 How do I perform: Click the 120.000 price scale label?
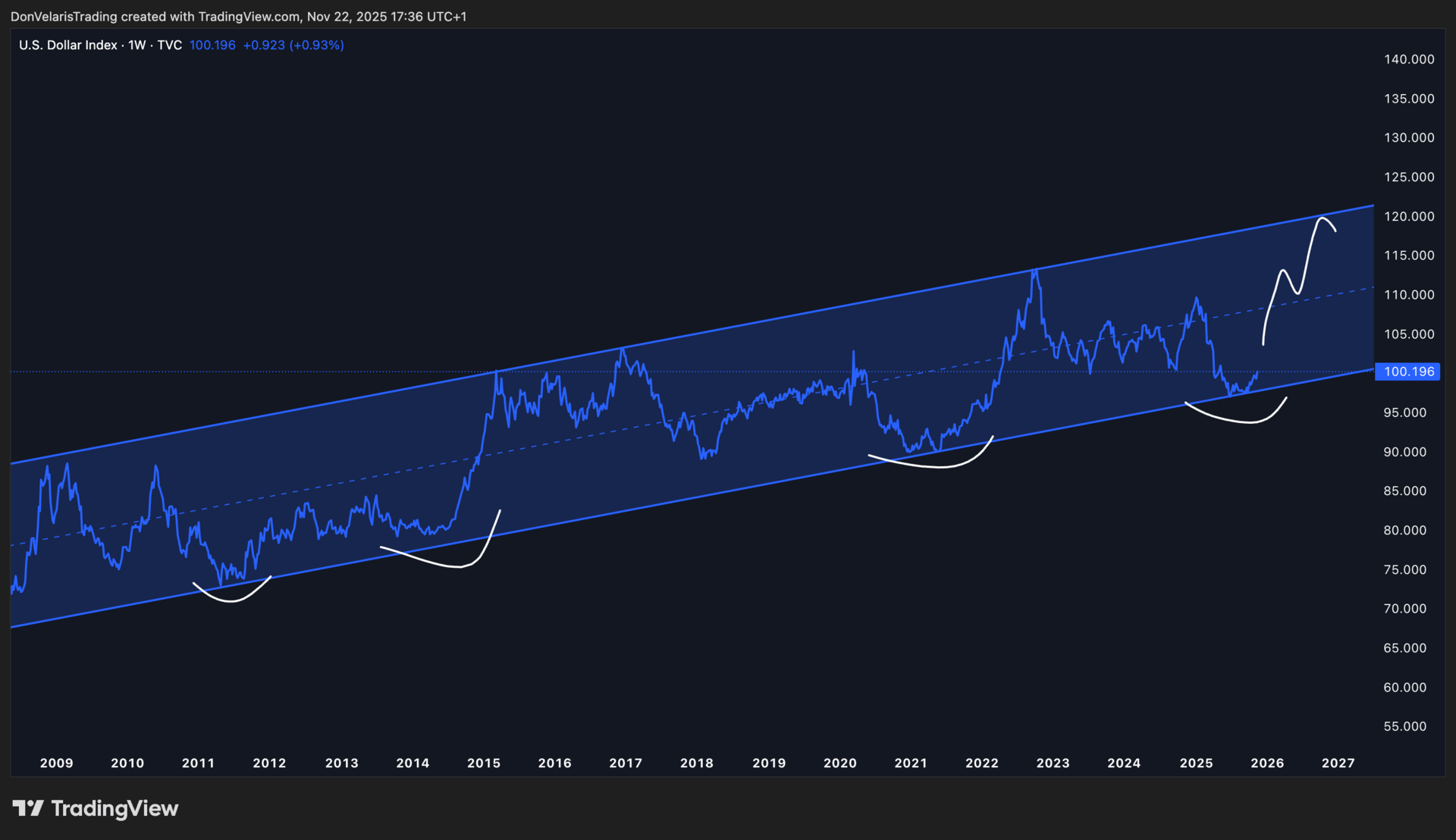coord(1408,216)
